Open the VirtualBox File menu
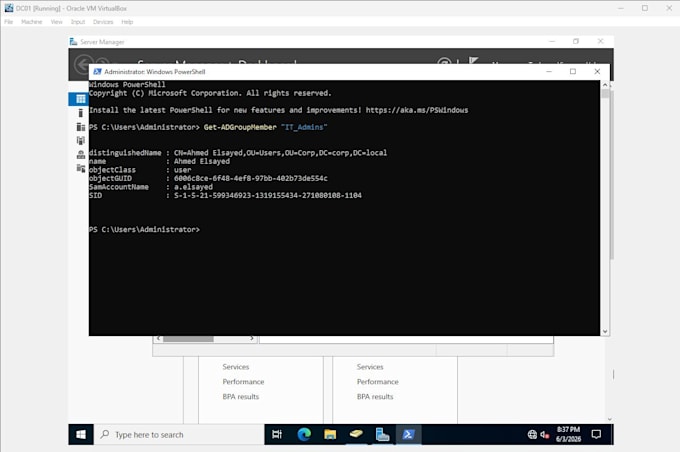Screen dimensions: 680x452 point(9,22)
